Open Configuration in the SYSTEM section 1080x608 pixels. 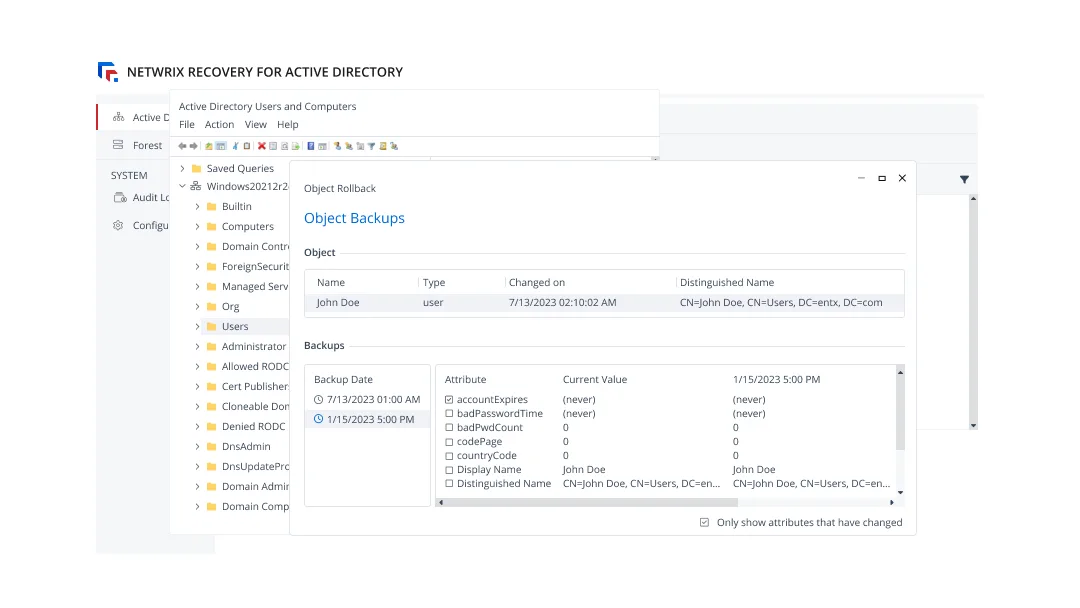(141, 225)
